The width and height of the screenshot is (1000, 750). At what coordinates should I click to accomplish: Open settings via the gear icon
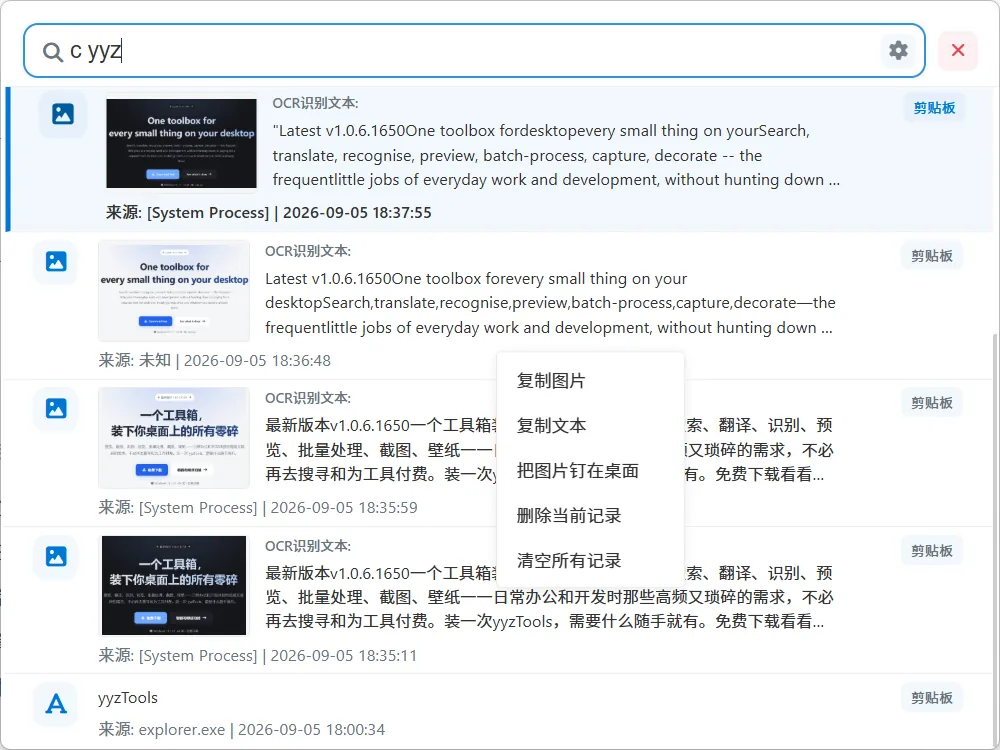coord(898,50)
